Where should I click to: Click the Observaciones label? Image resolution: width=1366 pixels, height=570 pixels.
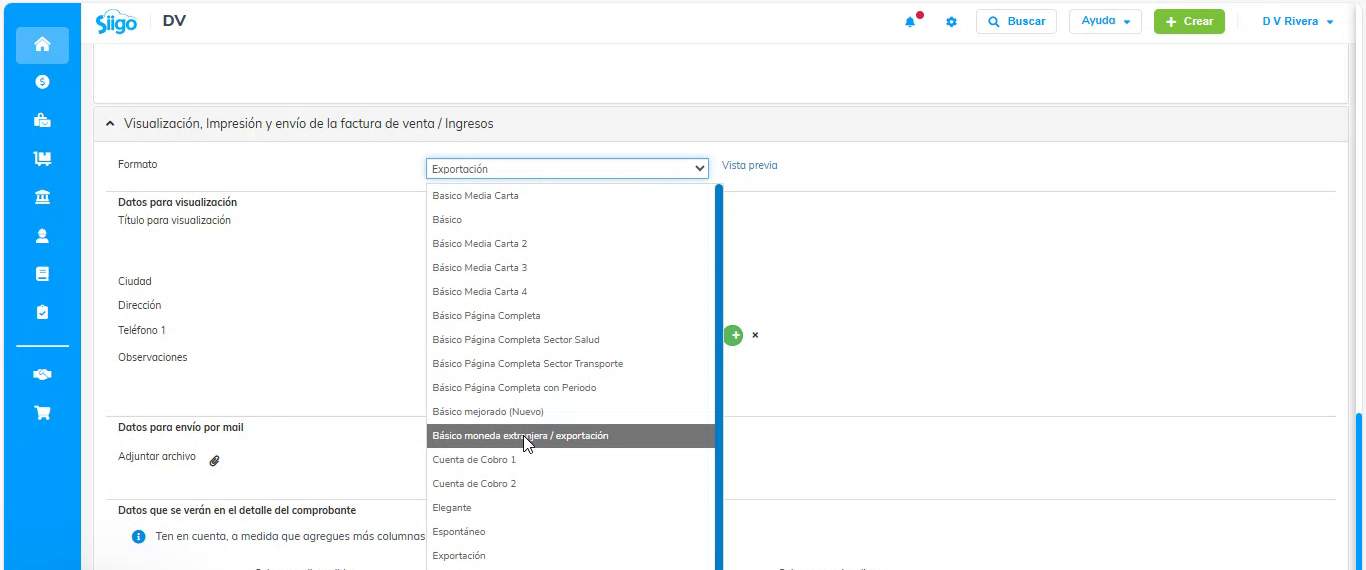[x=153, y=357]
